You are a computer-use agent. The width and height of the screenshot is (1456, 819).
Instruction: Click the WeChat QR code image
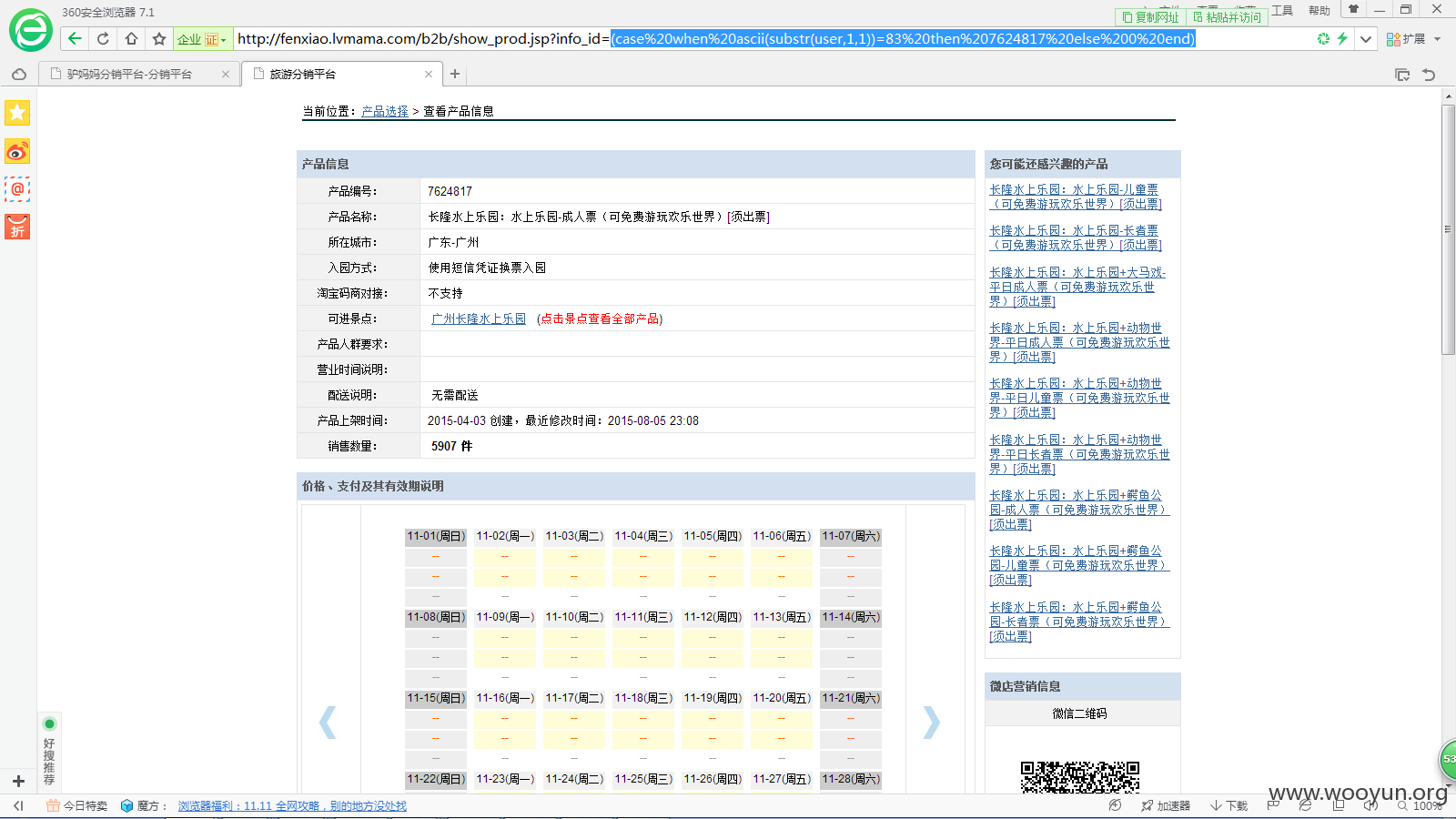click(1080, 776)
